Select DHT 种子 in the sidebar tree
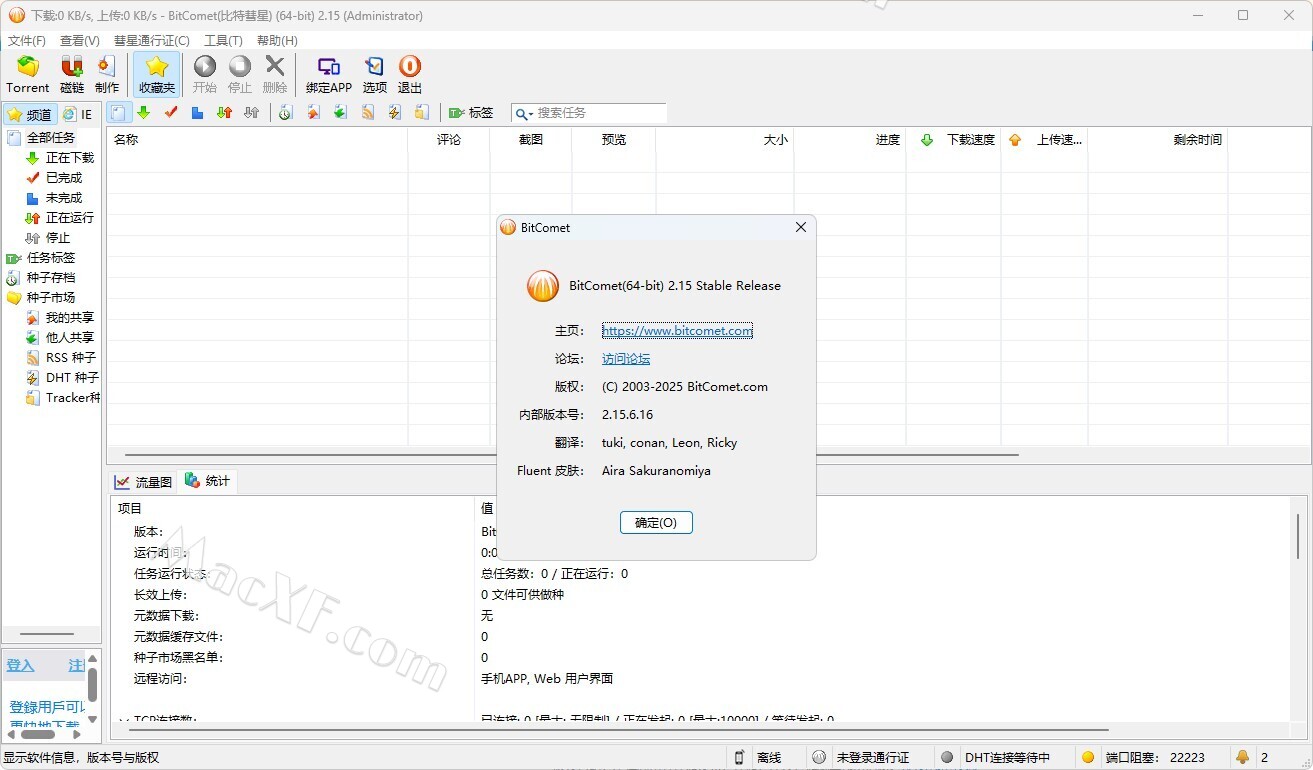Screen dimensions: 1313x770 coord(72,378)
